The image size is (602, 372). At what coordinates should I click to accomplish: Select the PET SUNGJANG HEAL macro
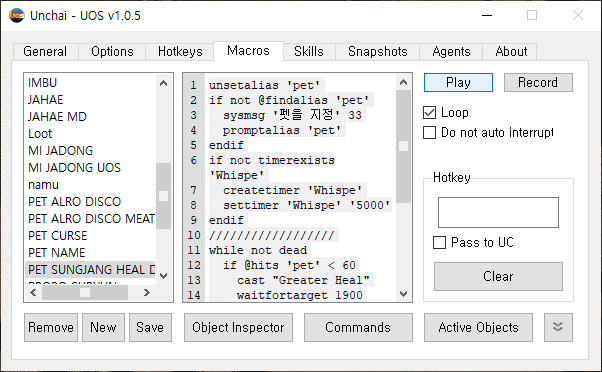(91, 269)
